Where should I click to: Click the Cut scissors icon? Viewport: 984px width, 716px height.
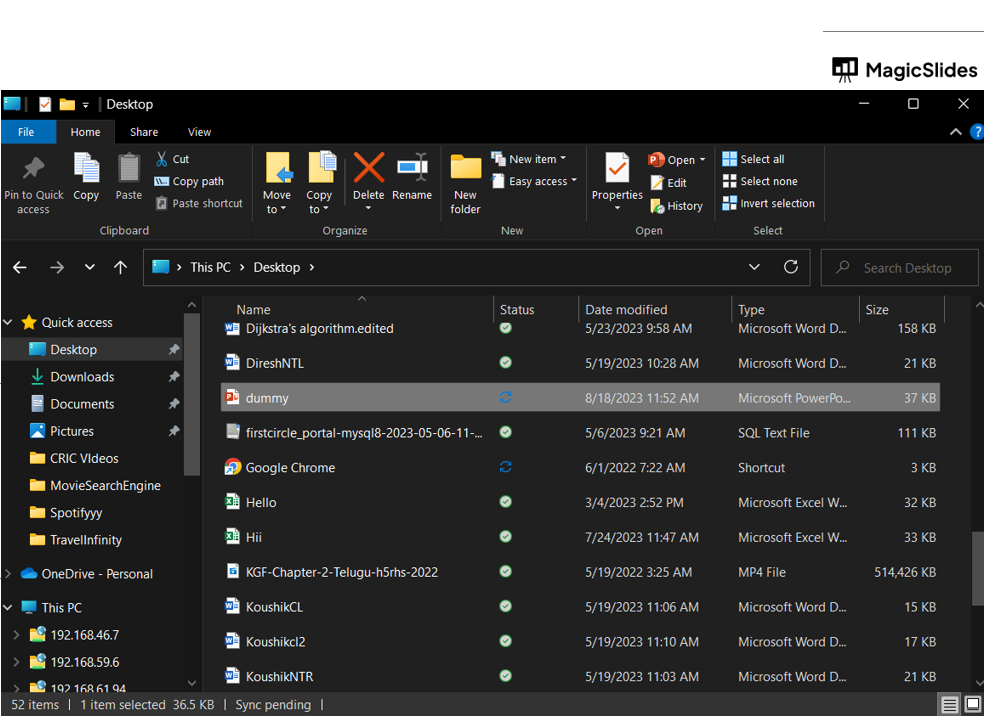[x=162, y=159]
